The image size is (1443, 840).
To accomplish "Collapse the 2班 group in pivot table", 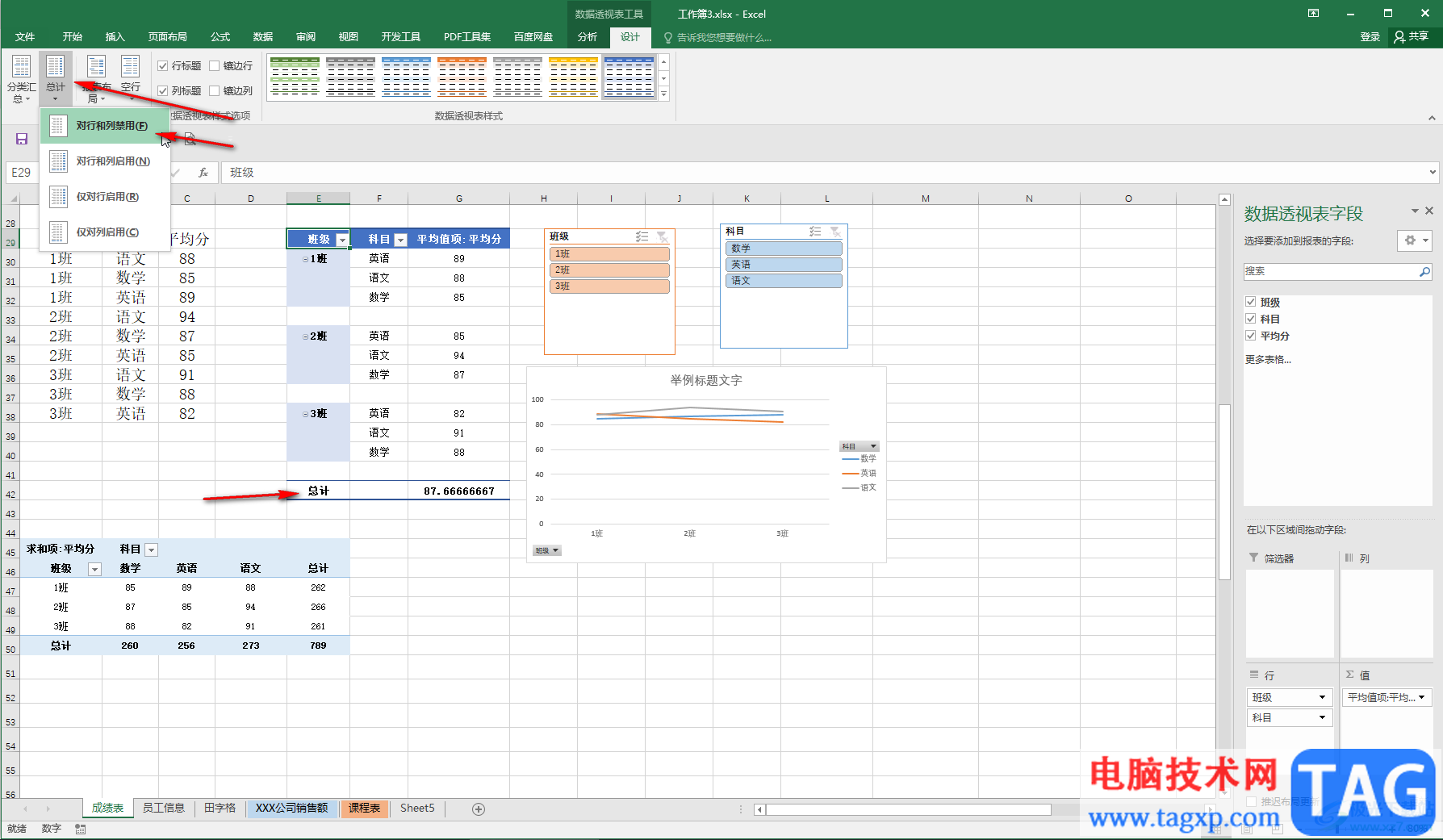I will pos(305,336).
